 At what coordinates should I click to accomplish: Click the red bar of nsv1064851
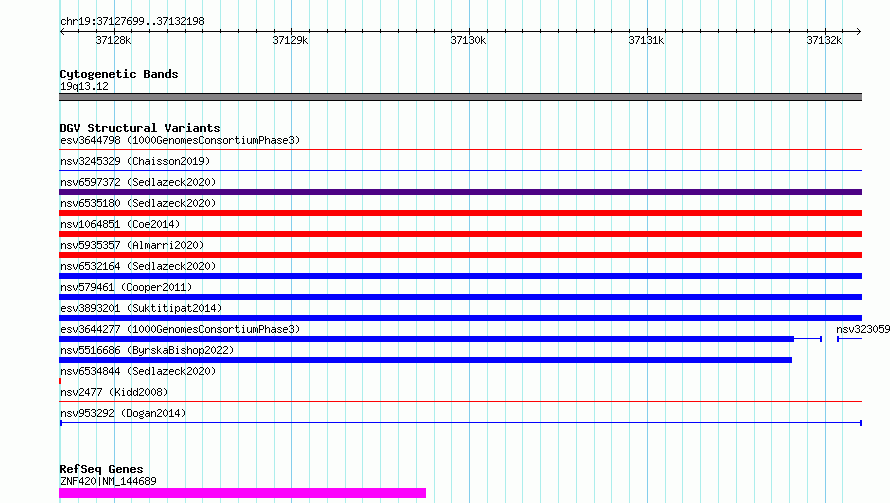point(460,234)
